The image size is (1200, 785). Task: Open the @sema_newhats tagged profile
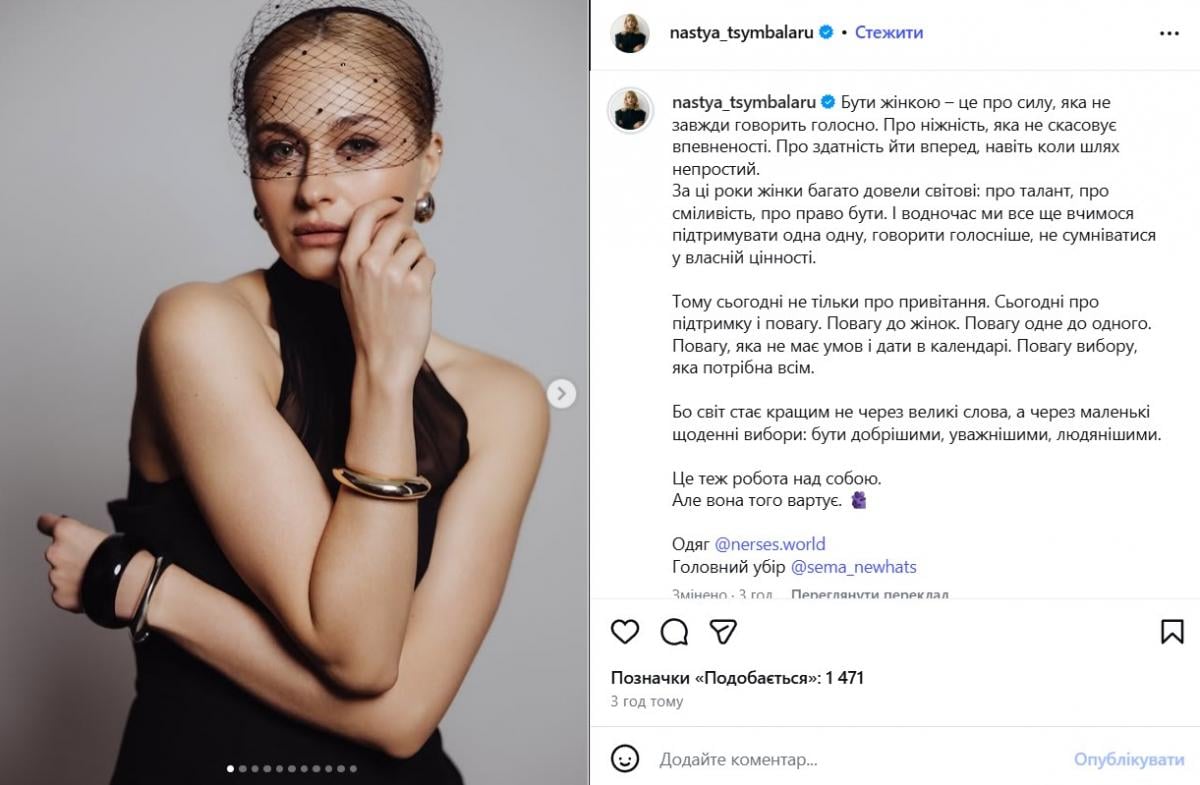pos(853,567)
